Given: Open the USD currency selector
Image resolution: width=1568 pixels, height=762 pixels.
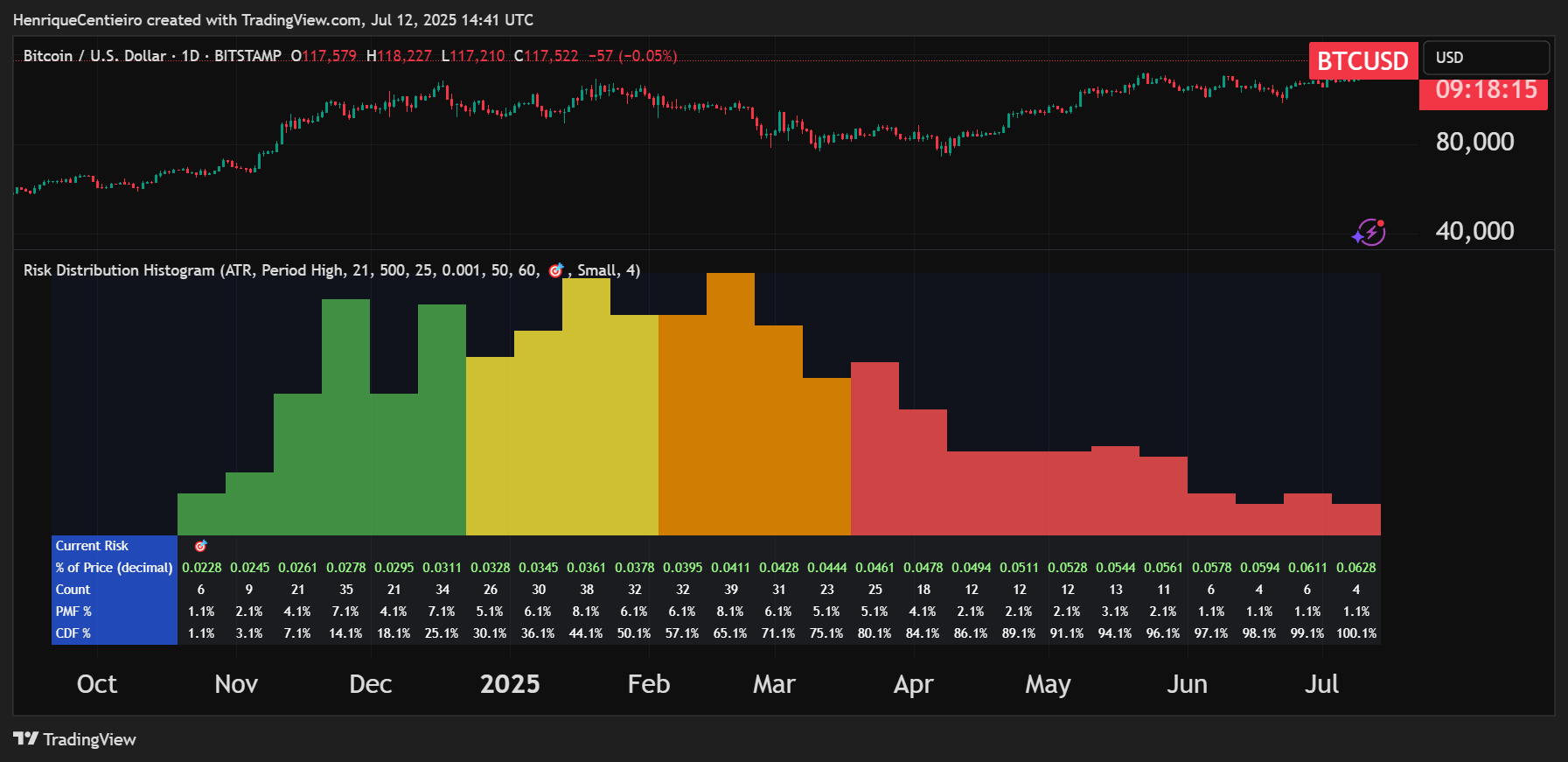Looking at the screenshot, I should [x=1487, y=58].
